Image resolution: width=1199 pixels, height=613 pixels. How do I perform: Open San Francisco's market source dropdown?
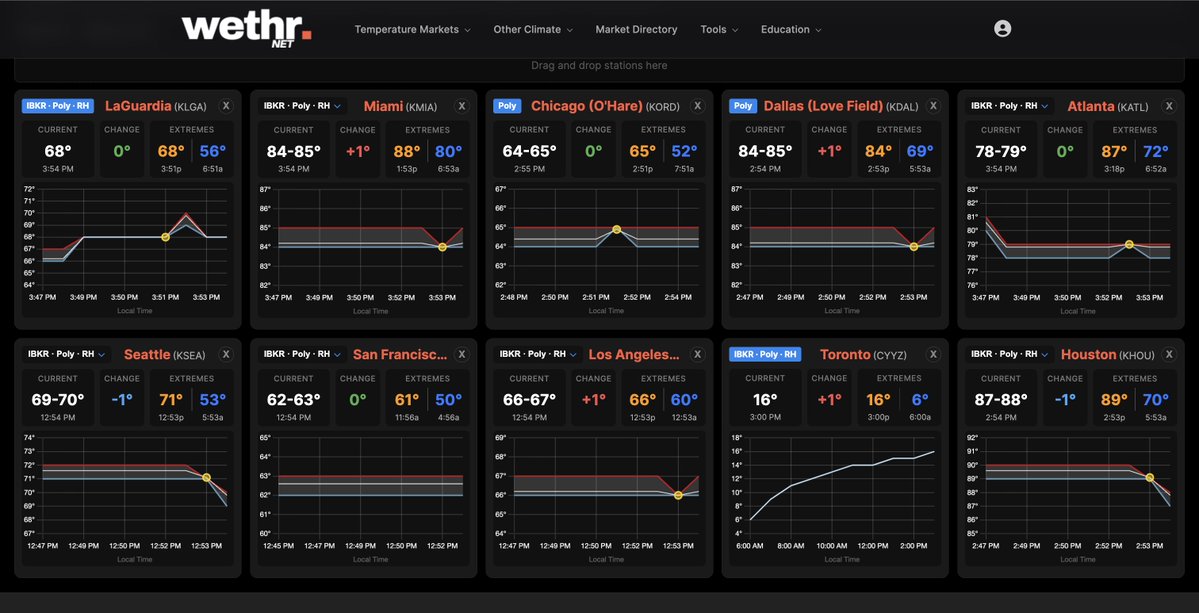tap(302, 354)
